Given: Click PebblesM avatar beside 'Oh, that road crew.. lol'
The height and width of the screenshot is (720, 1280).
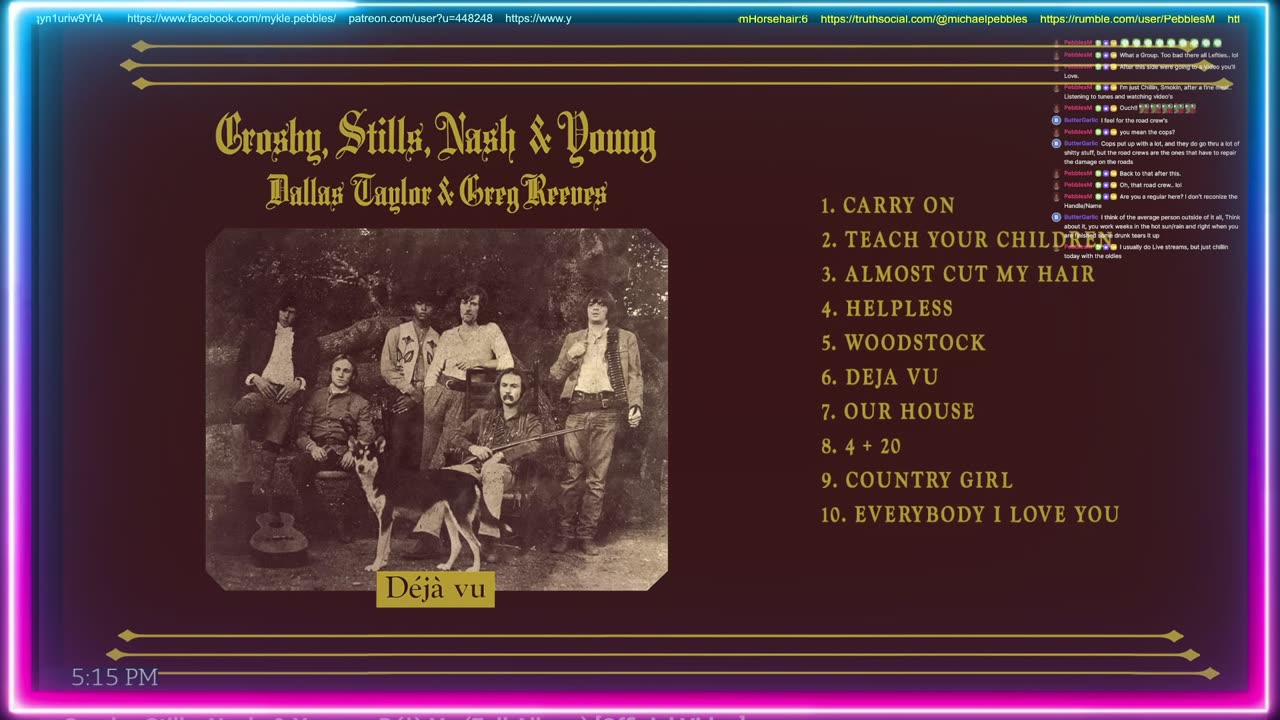Looking at the screenshot, I should point(1056,185).
